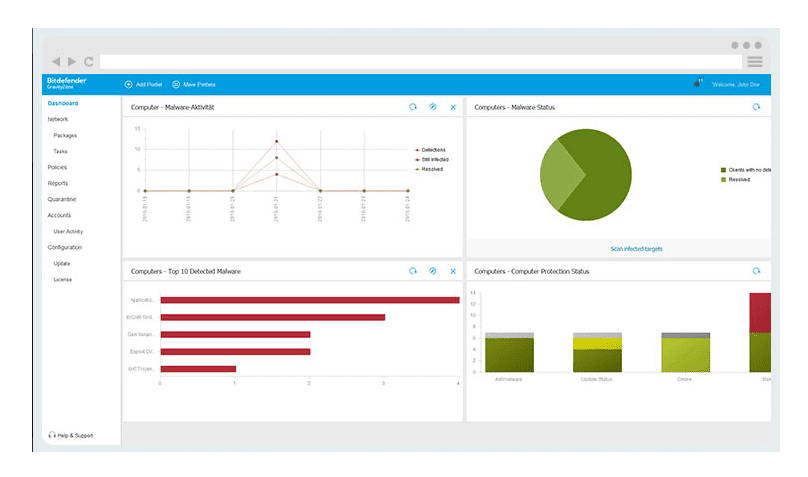The image size is (808, 477).
Task: Click the browser address bar
Action: [420, 62]
